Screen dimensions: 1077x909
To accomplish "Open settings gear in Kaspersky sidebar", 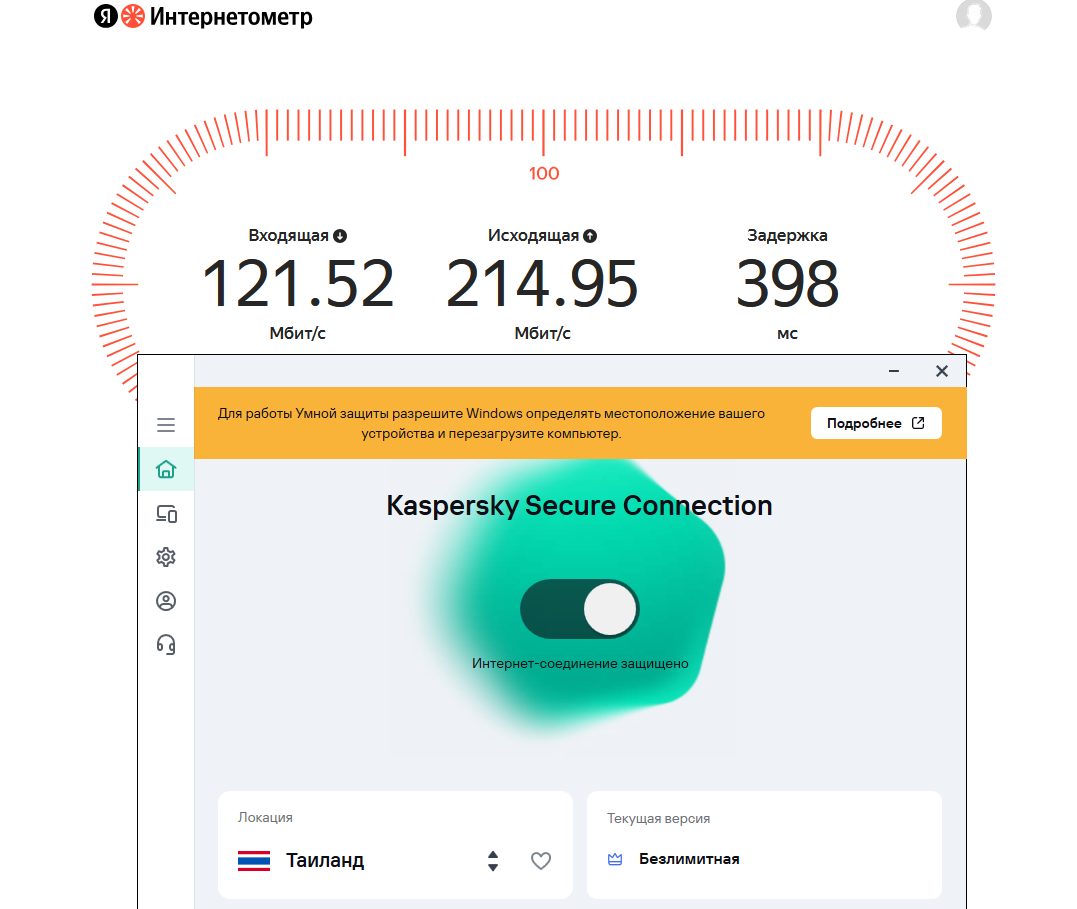I will click(x=166, y=557).
